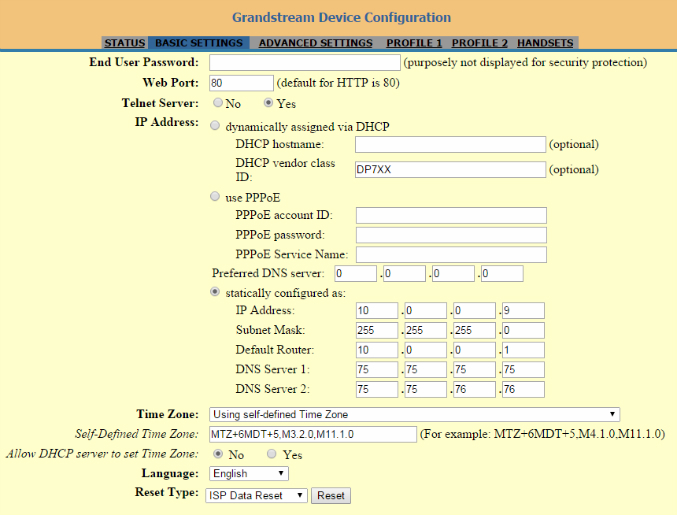Click second octet of Preferred DNS server
The width and height of the screenshot is (677, 515).
point(405,274)
